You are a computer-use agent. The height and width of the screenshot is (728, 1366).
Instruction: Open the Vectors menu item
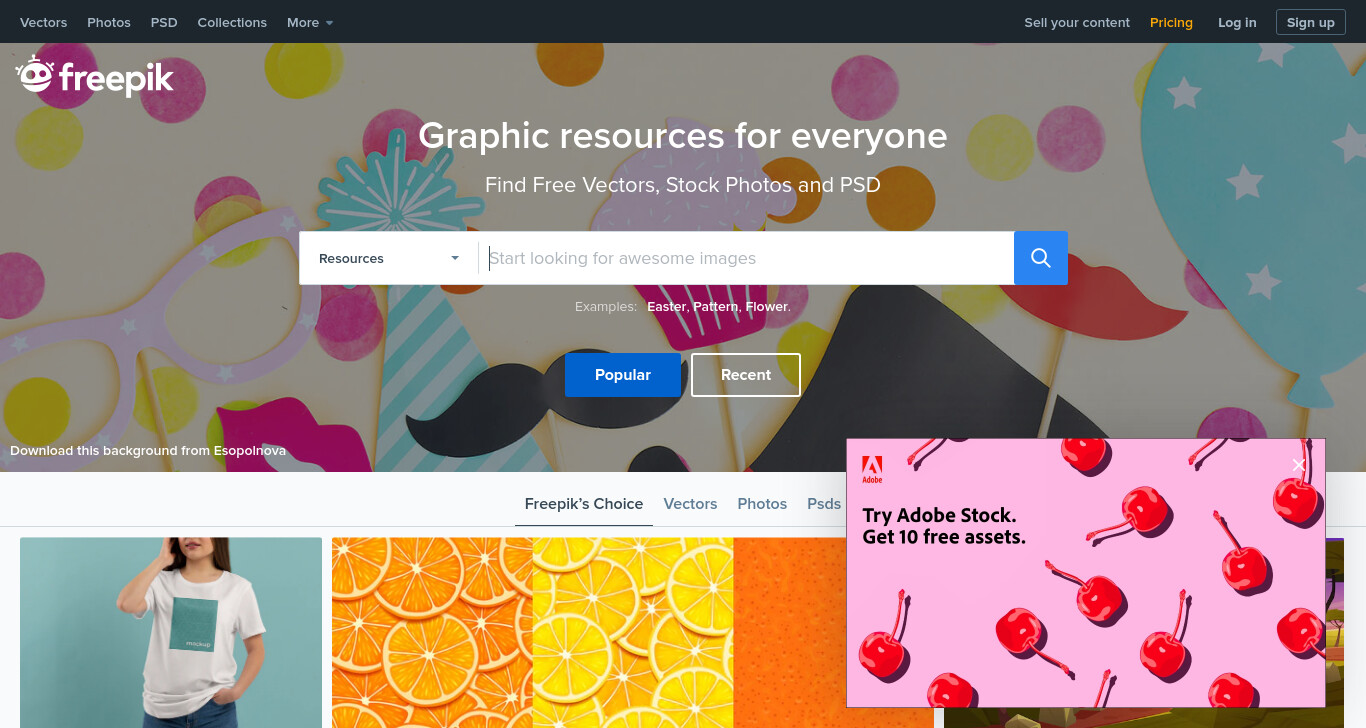pyautogui.click(x=44, y=22)
